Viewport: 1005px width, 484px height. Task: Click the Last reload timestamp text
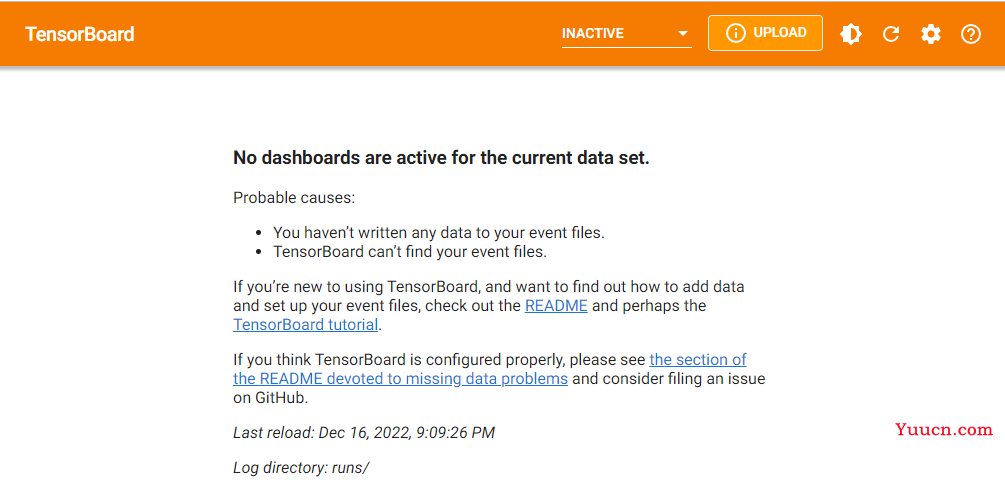tap(364, 433)
